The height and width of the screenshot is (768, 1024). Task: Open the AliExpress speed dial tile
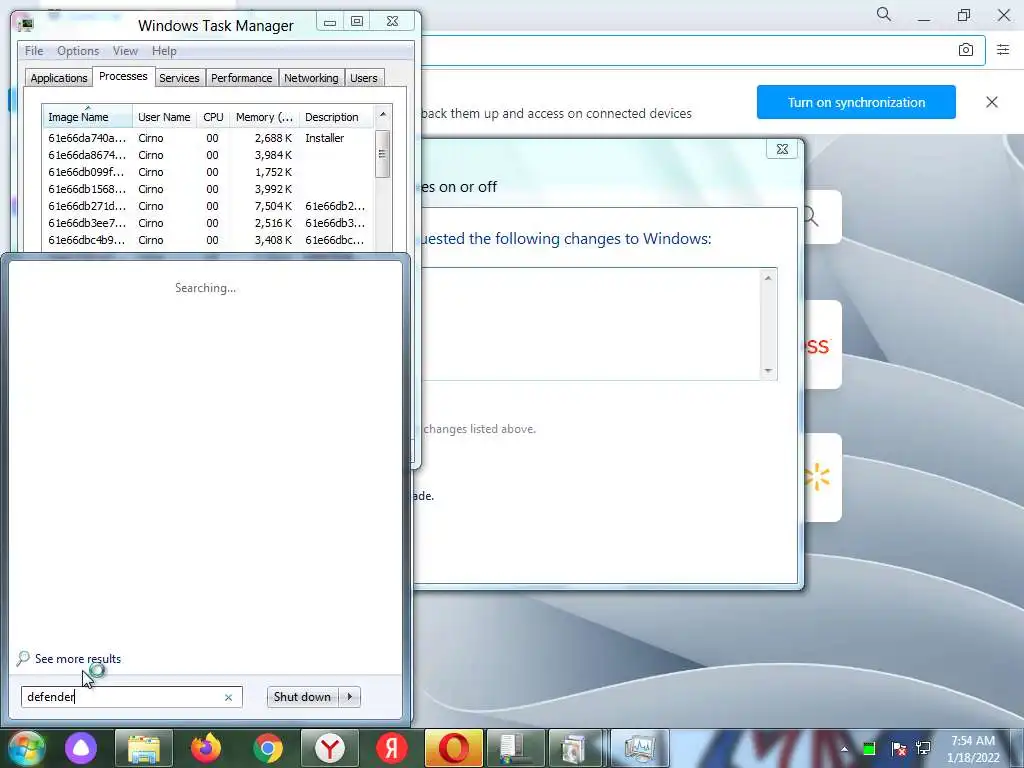(822, 345)
